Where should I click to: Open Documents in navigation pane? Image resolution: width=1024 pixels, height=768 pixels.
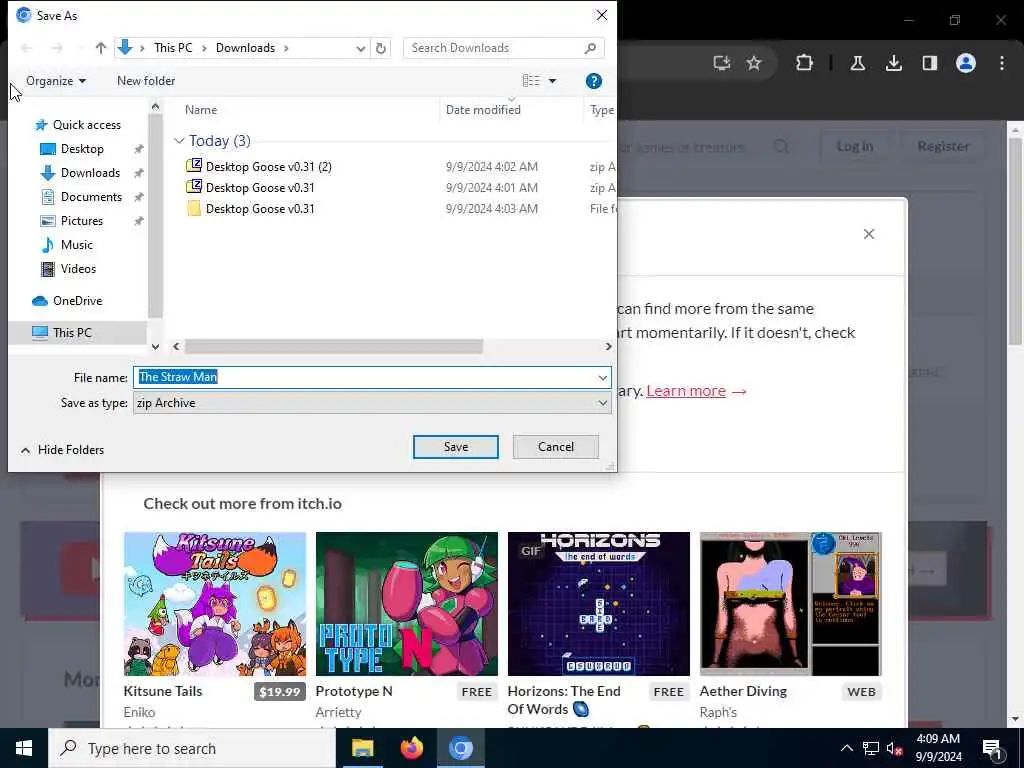point(91,197)
